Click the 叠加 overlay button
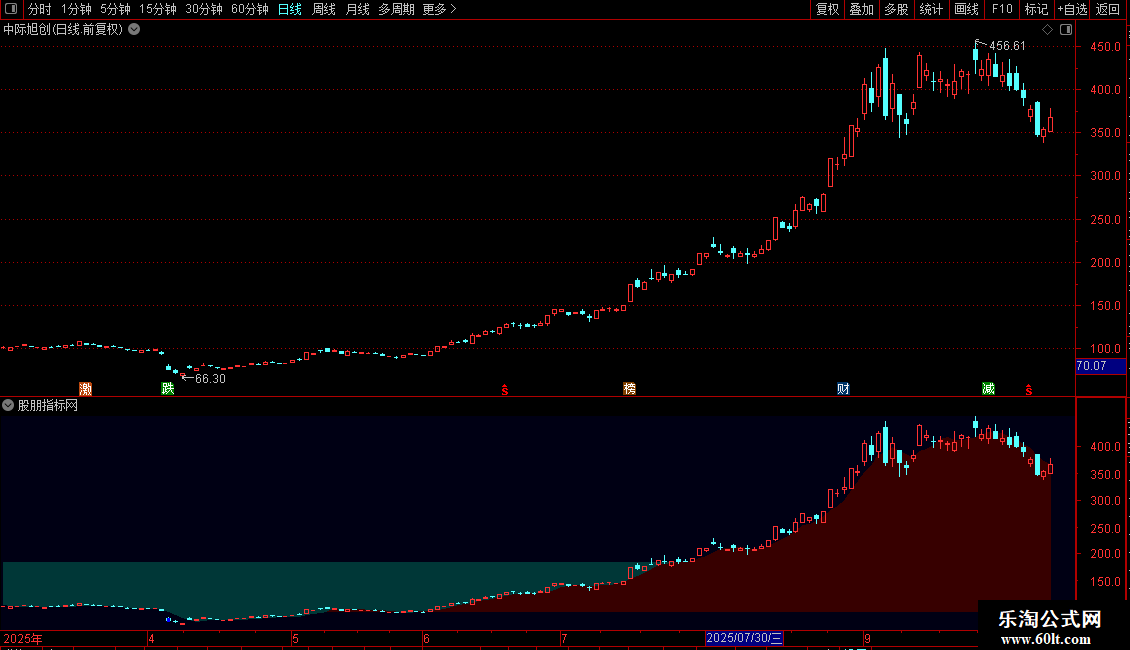 [861, 9]
